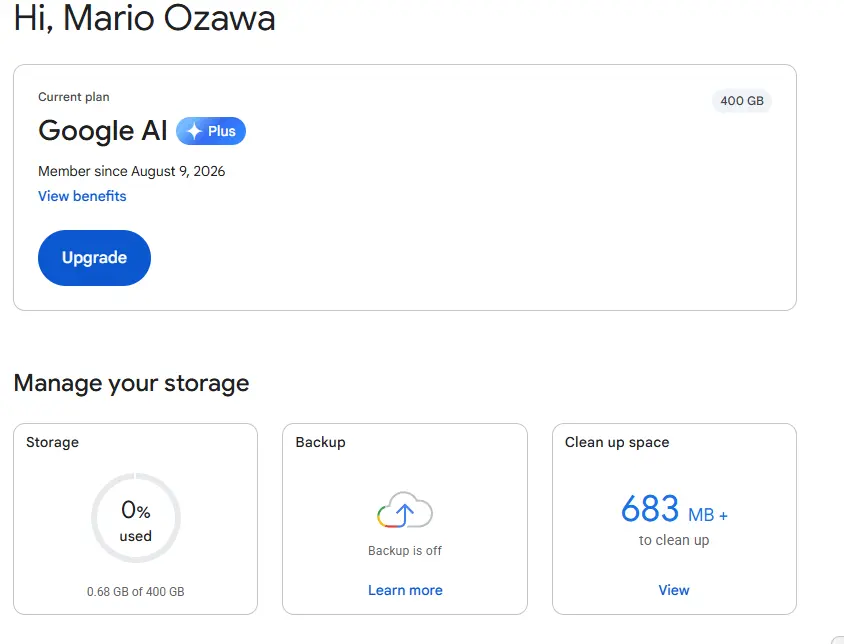Image resolution: width=844 pixels, height=644 pixels.
Task: Select the 400 GB storage chip
Action: 742,101
